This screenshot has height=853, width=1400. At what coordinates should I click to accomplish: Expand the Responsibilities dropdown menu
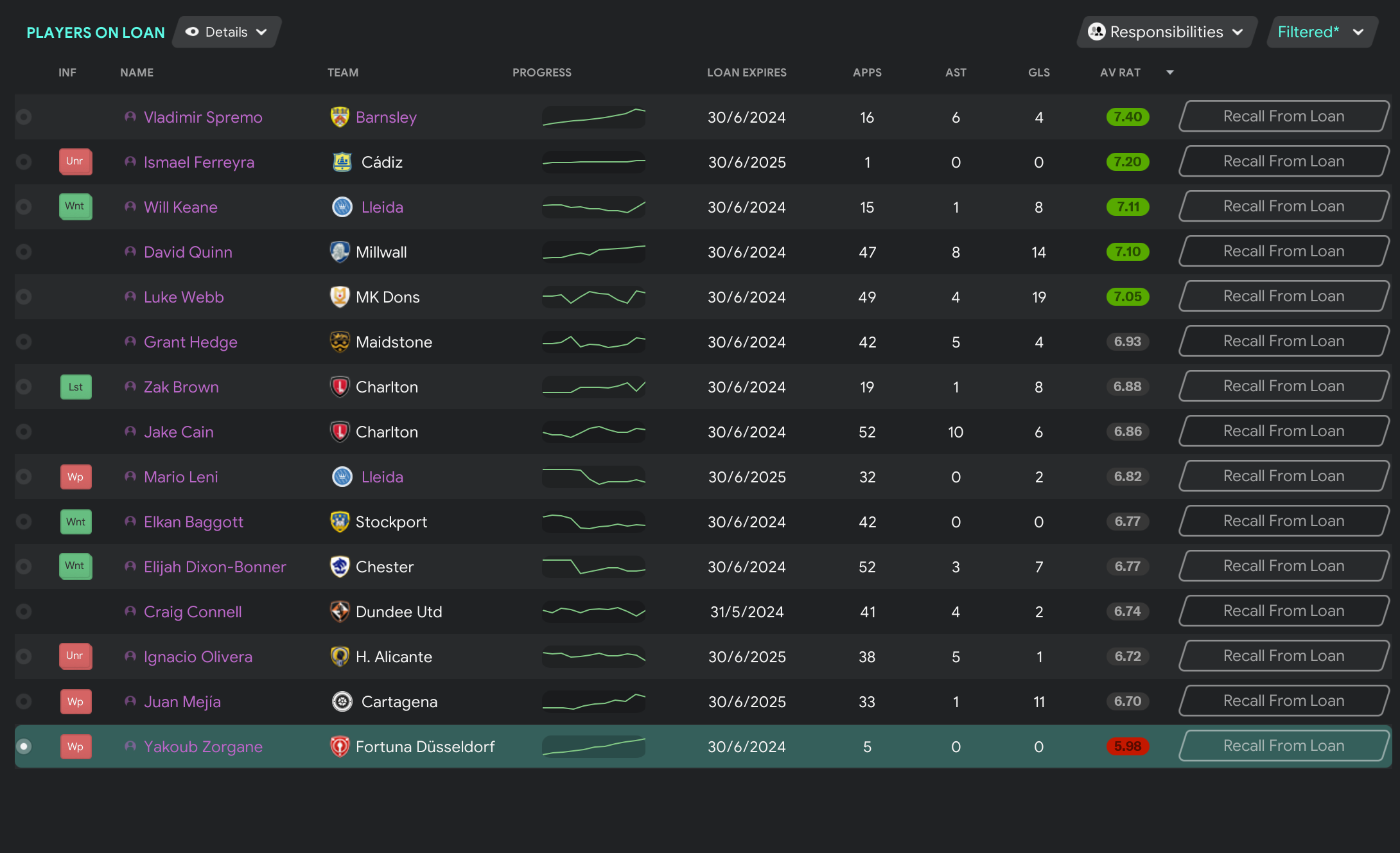tap(1166, 32)
